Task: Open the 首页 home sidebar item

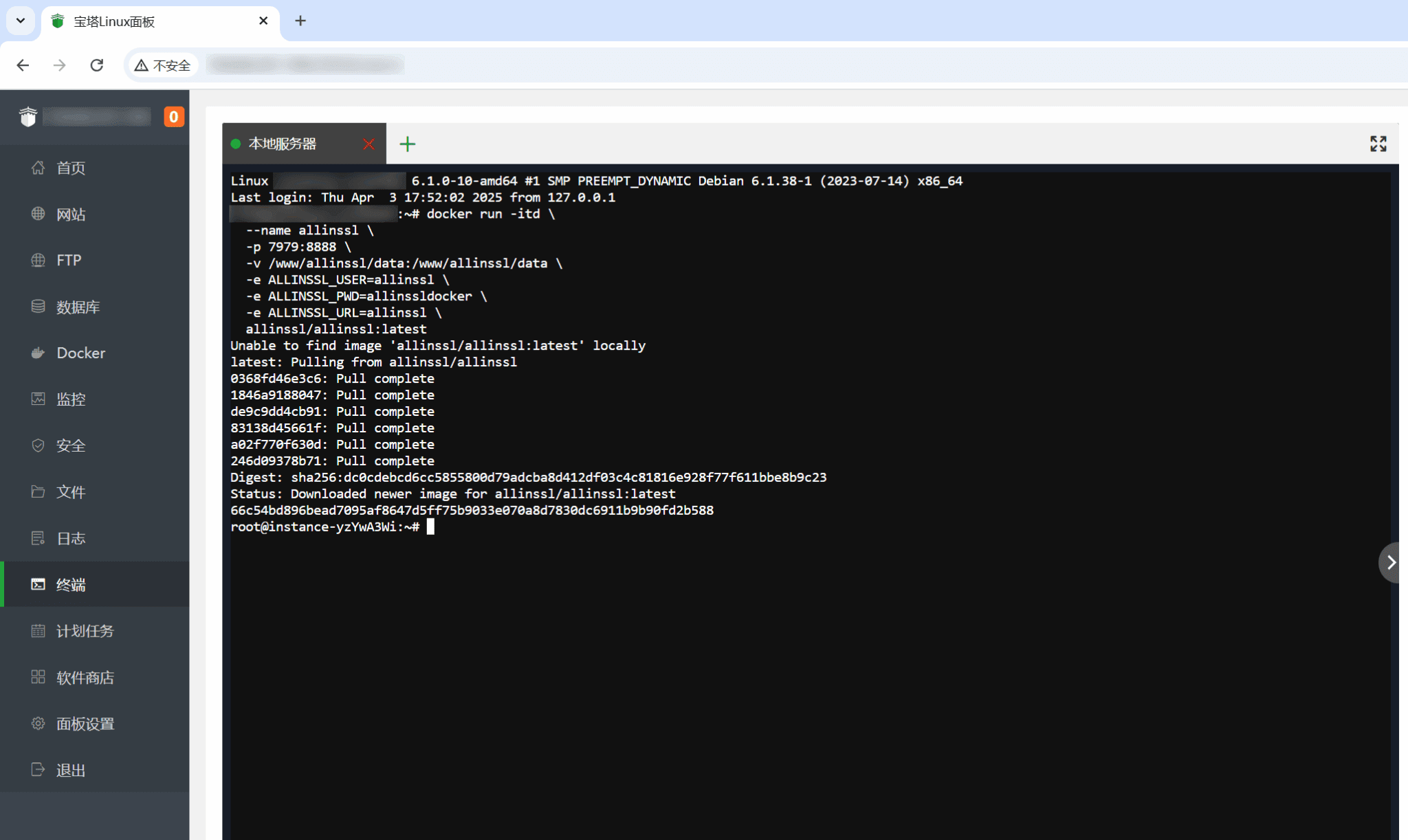Action: tap(70, 168)
